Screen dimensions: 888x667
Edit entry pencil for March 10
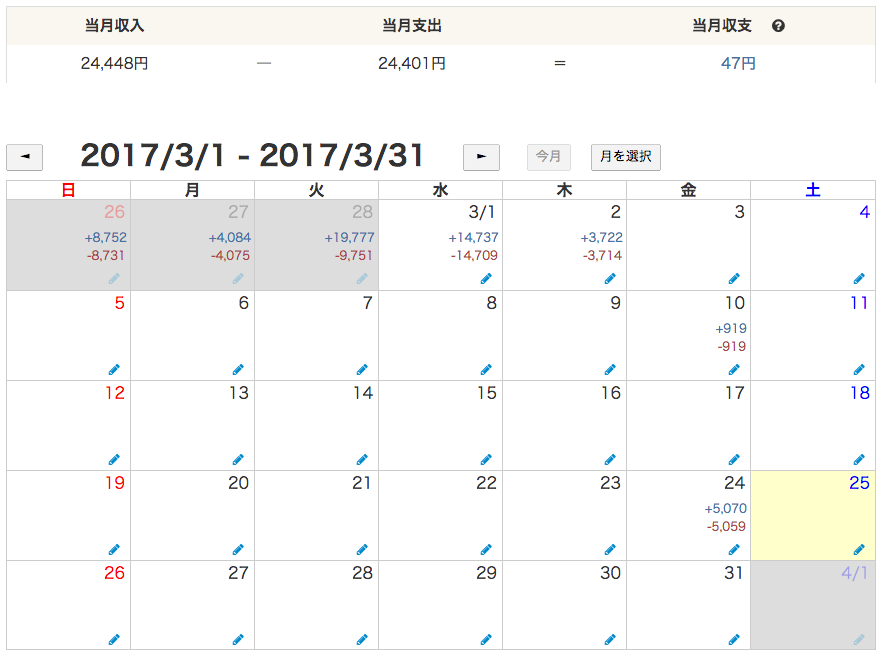(734, 370)
